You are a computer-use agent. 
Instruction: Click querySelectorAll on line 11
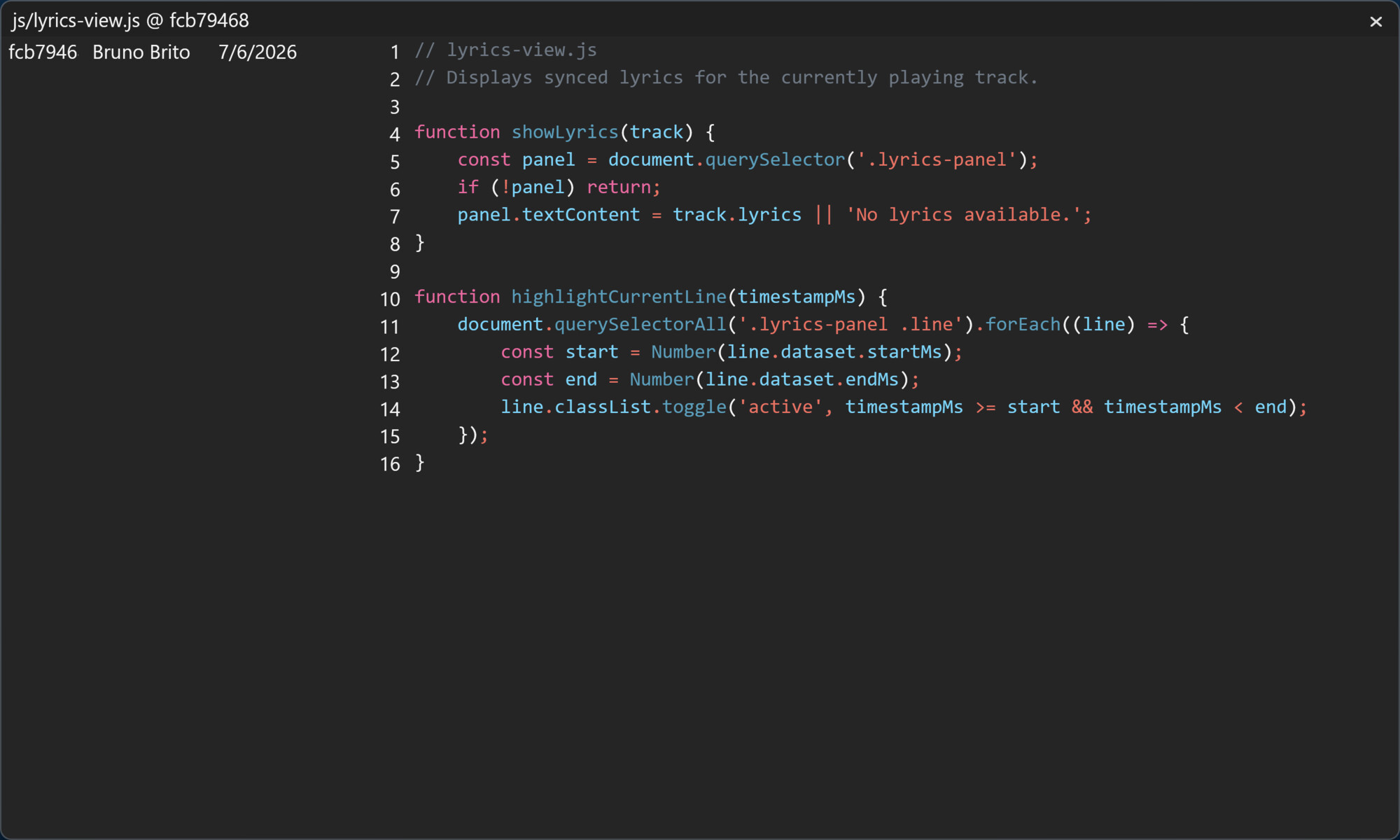coord(640,325)
